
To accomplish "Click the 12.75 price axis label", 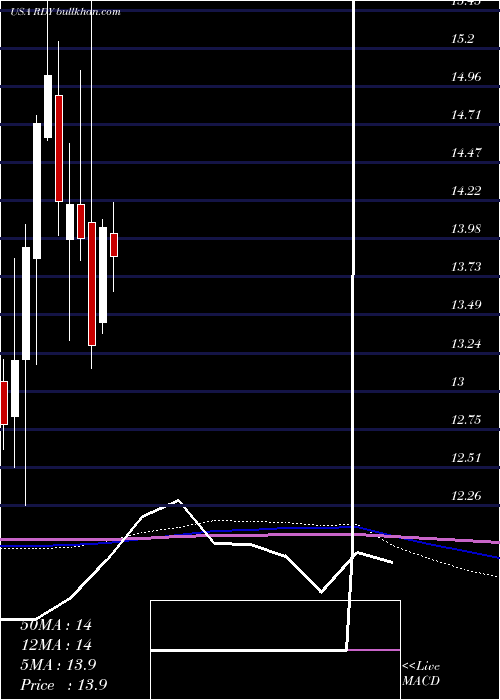I will click(x=466, y=420).
